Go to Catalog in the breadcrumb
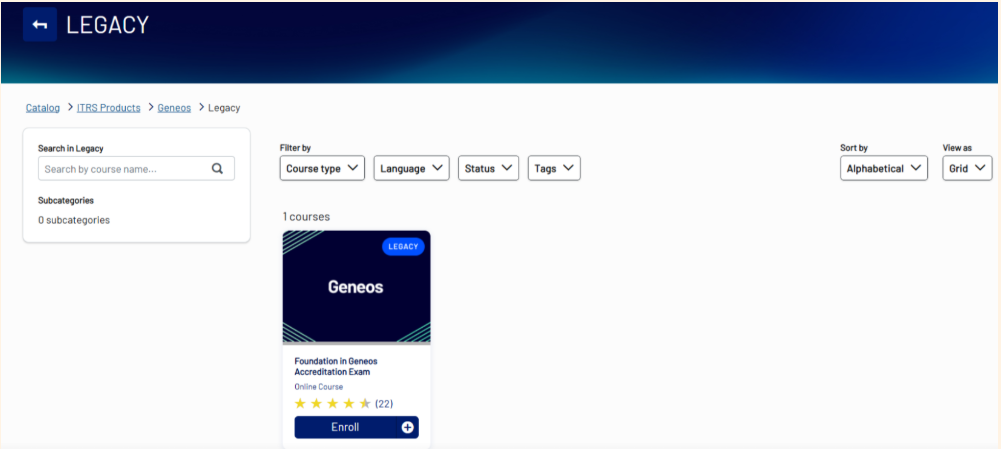The width and height of the screenshot is (1001, 449). click(43, 108)
